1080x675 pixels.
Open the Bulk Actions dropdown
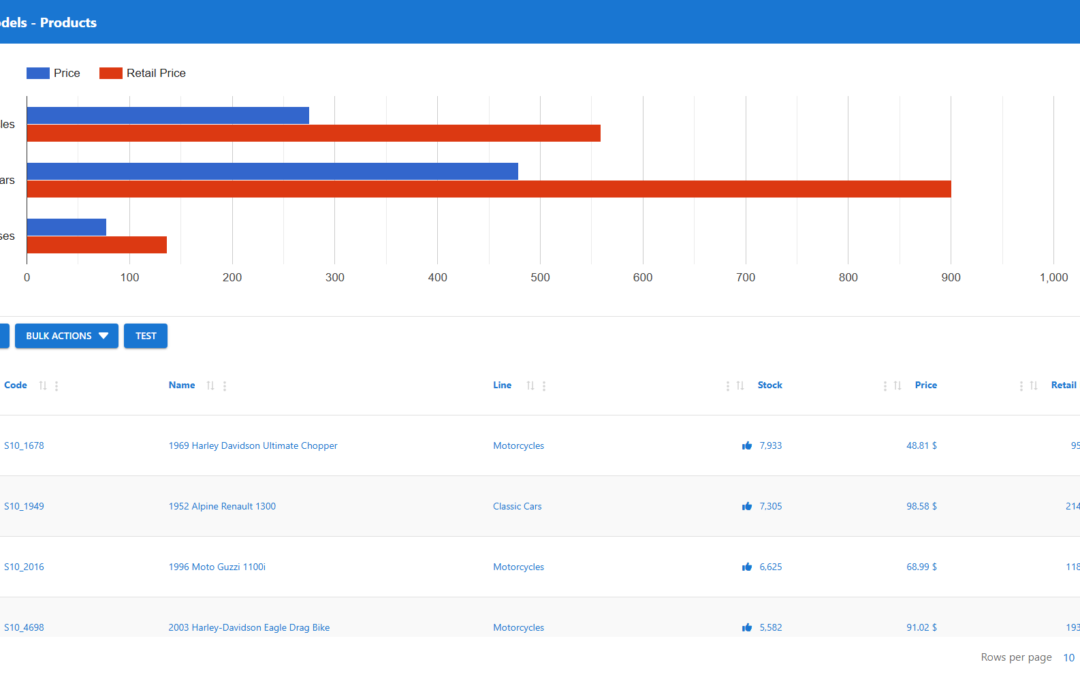click(x=67, y=336)
